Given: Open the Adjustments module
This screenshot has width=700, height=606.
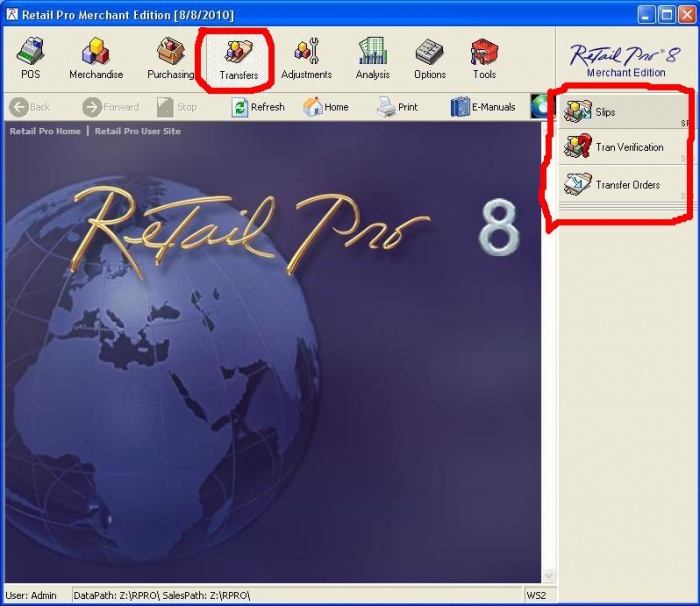Looking at the screenshot, I should click(x=306, y=59).
